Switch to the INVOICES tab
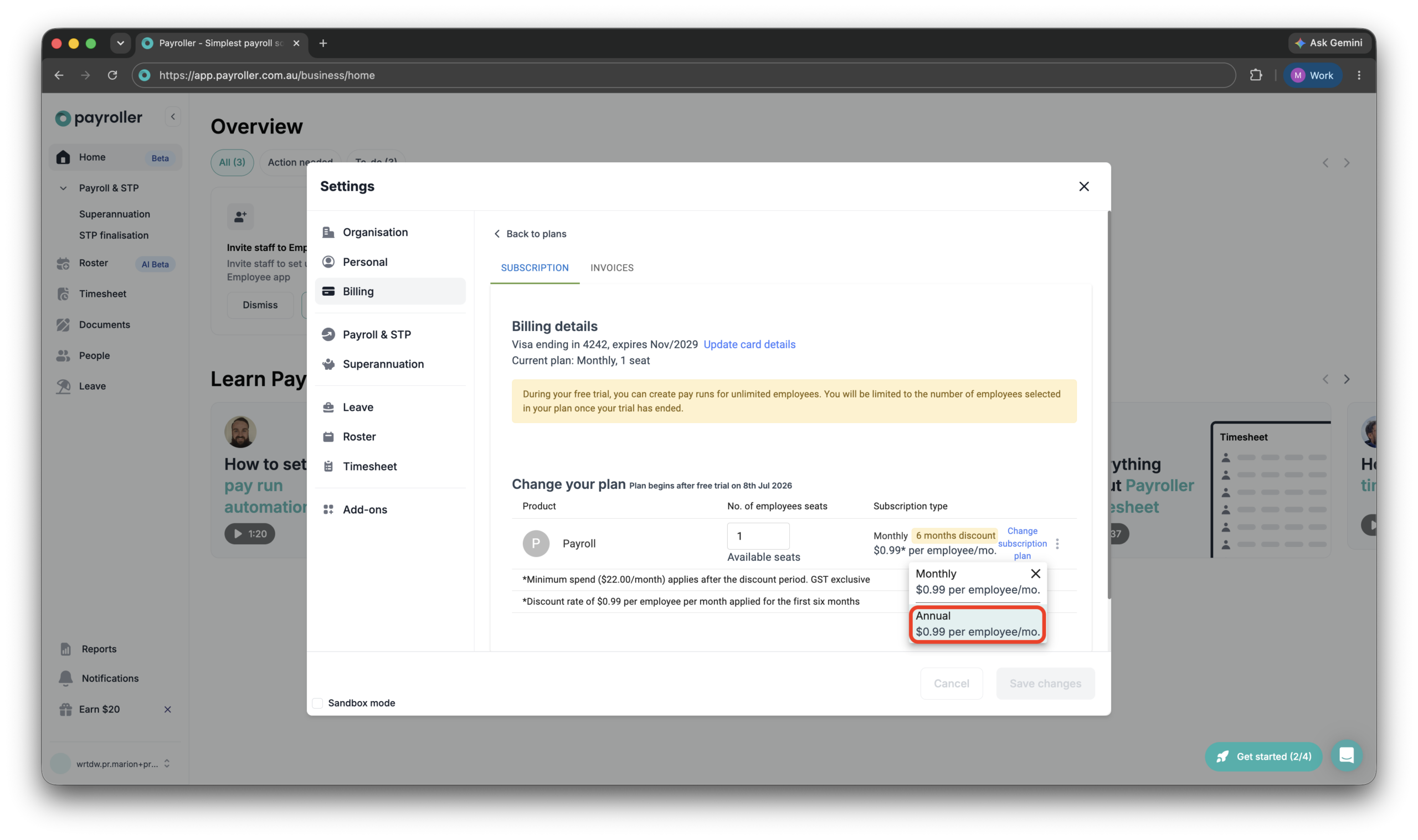 (612, 267)
